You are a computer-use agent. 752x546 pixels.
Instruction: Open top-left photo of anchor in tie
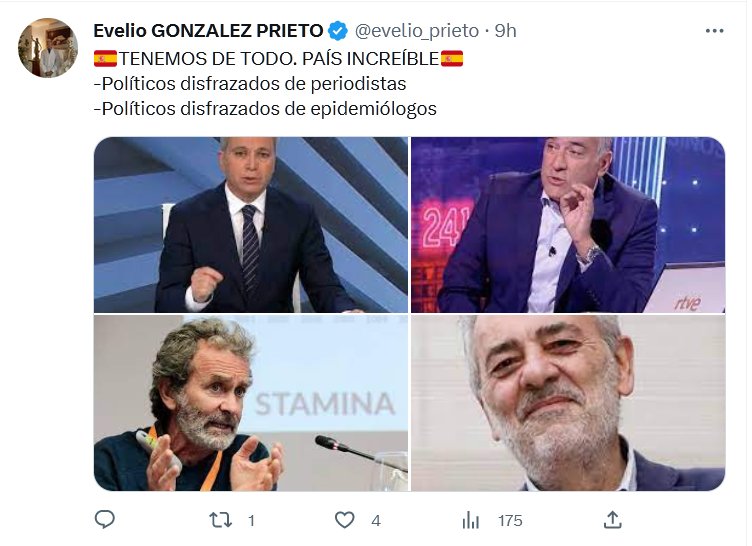pyautogui.click(x=251, y=225)
